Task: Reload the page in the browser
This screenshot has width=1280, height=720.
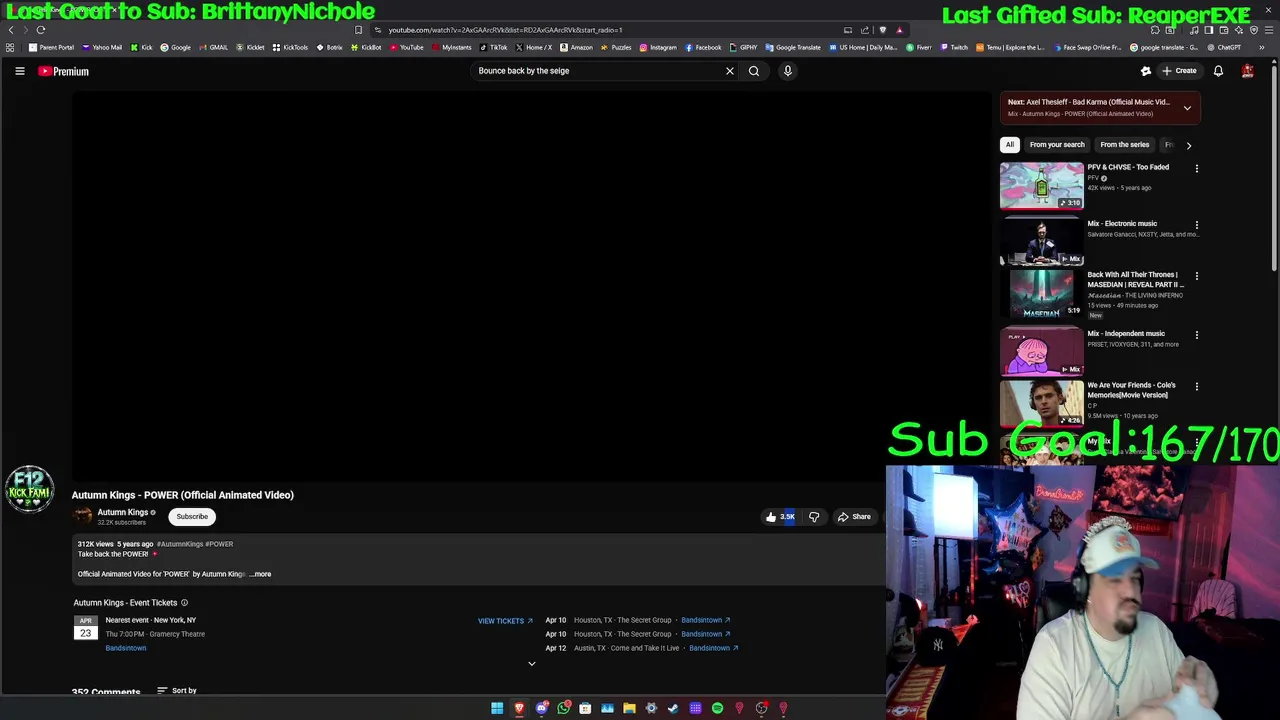Action: coord(41,30)
